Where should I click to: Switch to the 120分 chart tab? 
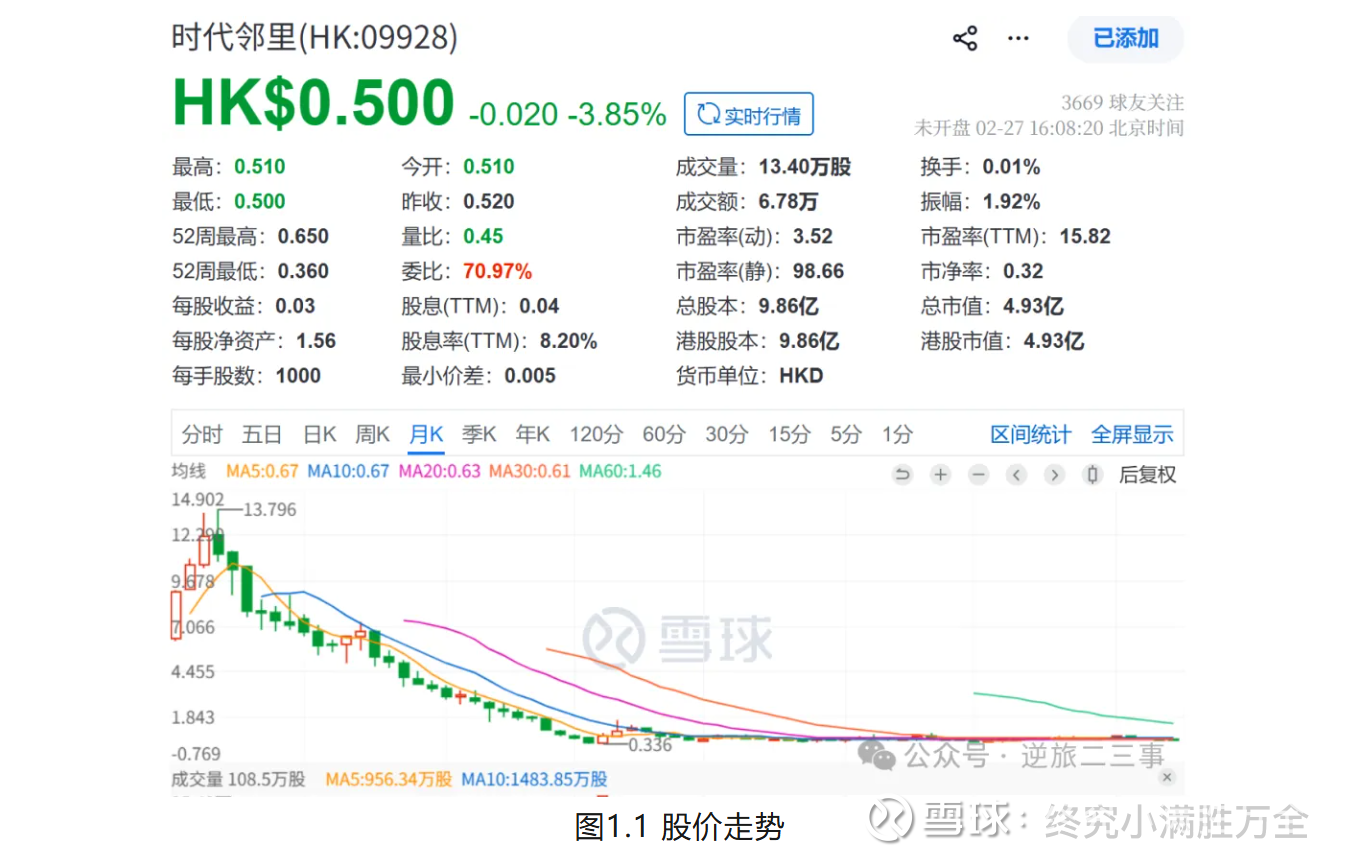point(596,434)
